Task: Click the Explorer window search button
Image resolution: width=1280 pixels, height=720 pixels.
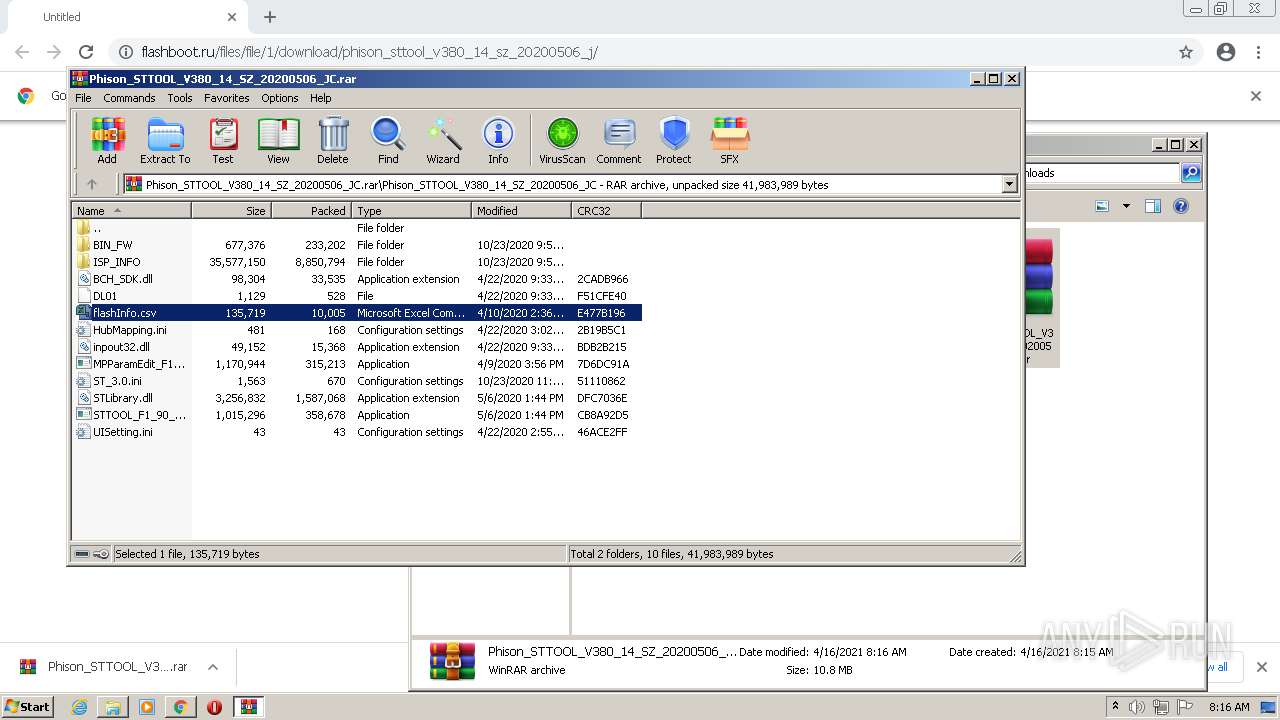Action: [1191, 173]
